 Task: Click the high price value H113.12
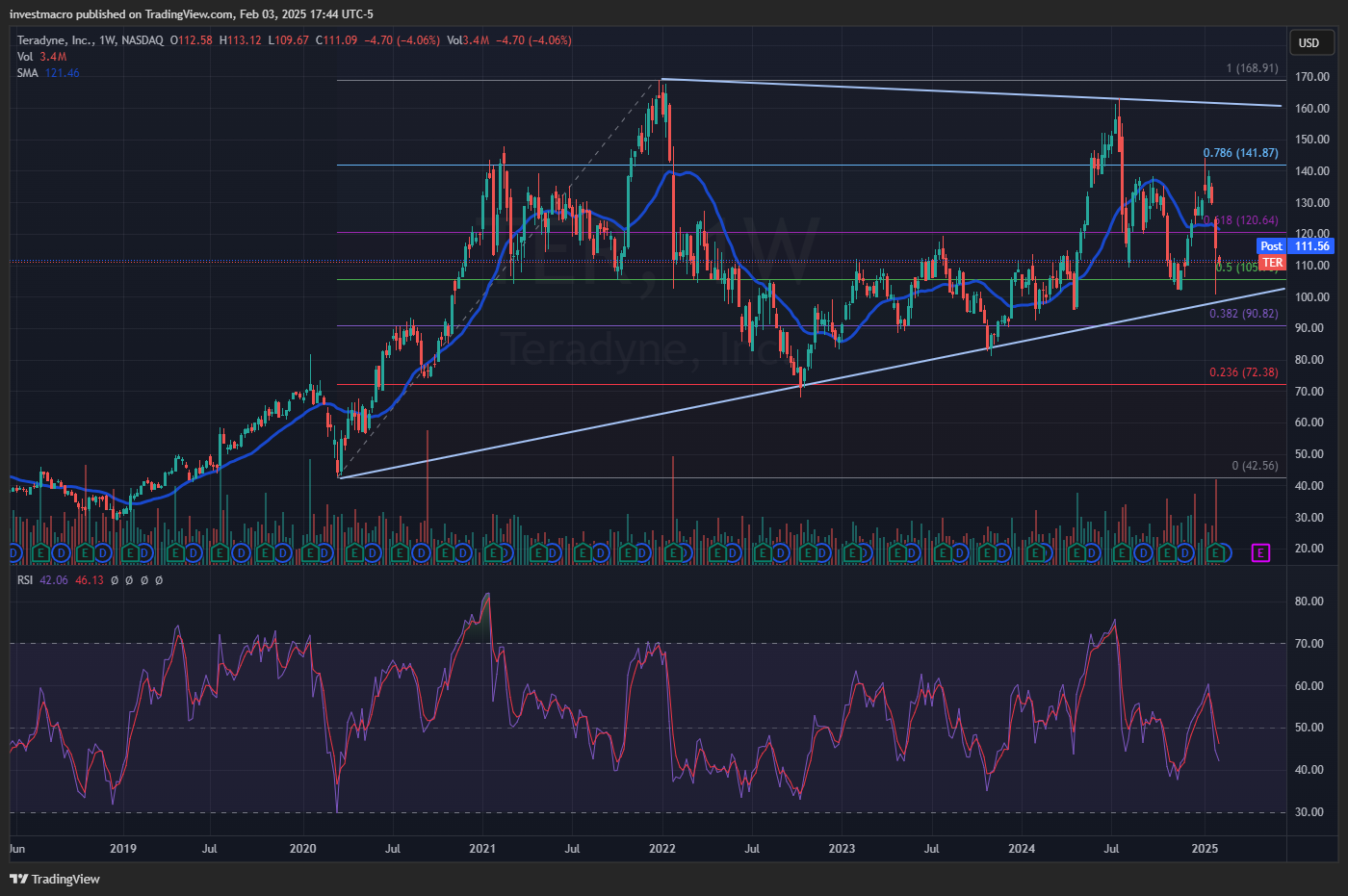point(241,40)
